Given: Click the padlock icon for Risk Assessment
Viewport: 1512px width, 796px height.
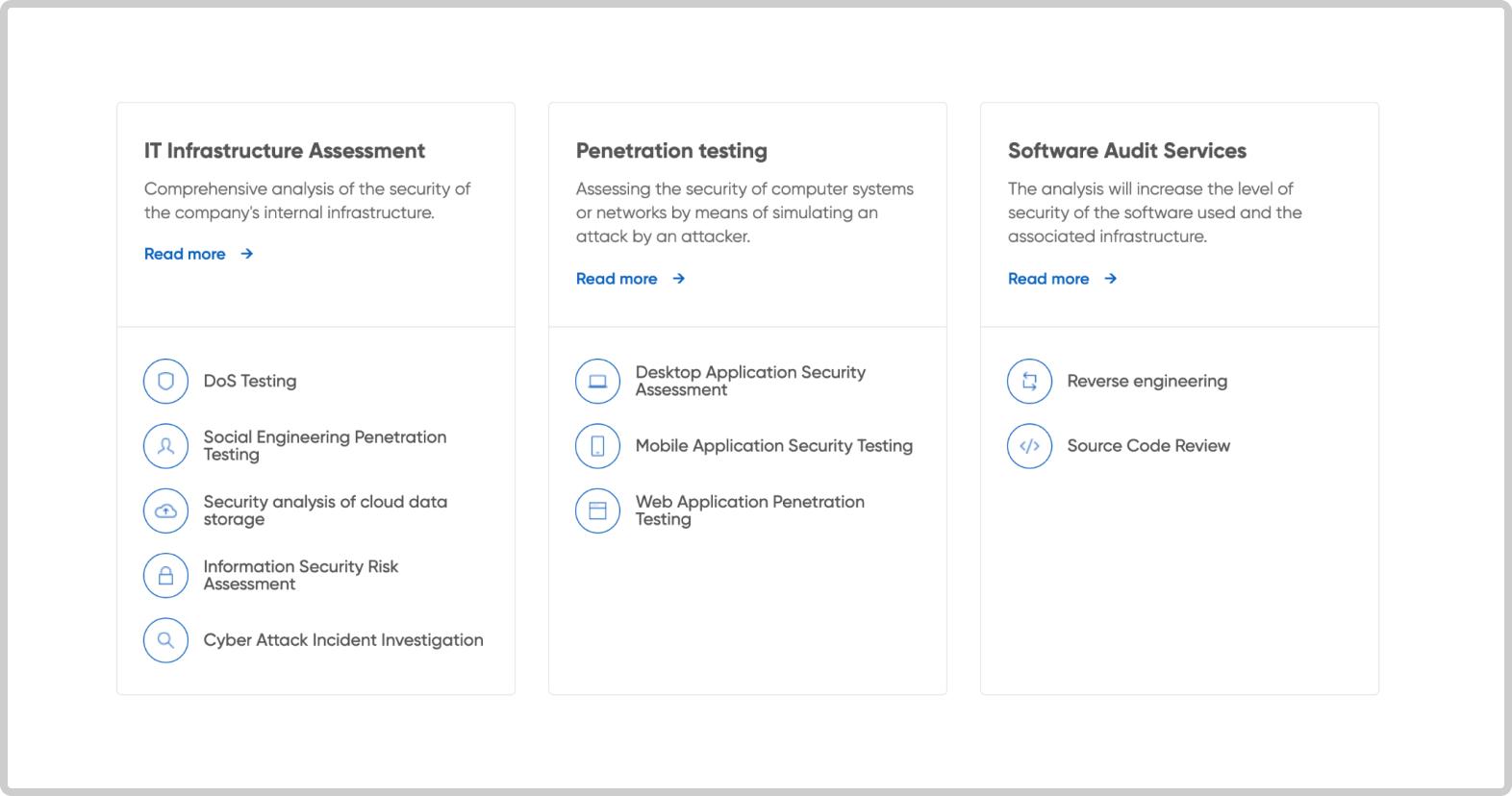Looking at the screenshot, I should click(x=165, y=575).
